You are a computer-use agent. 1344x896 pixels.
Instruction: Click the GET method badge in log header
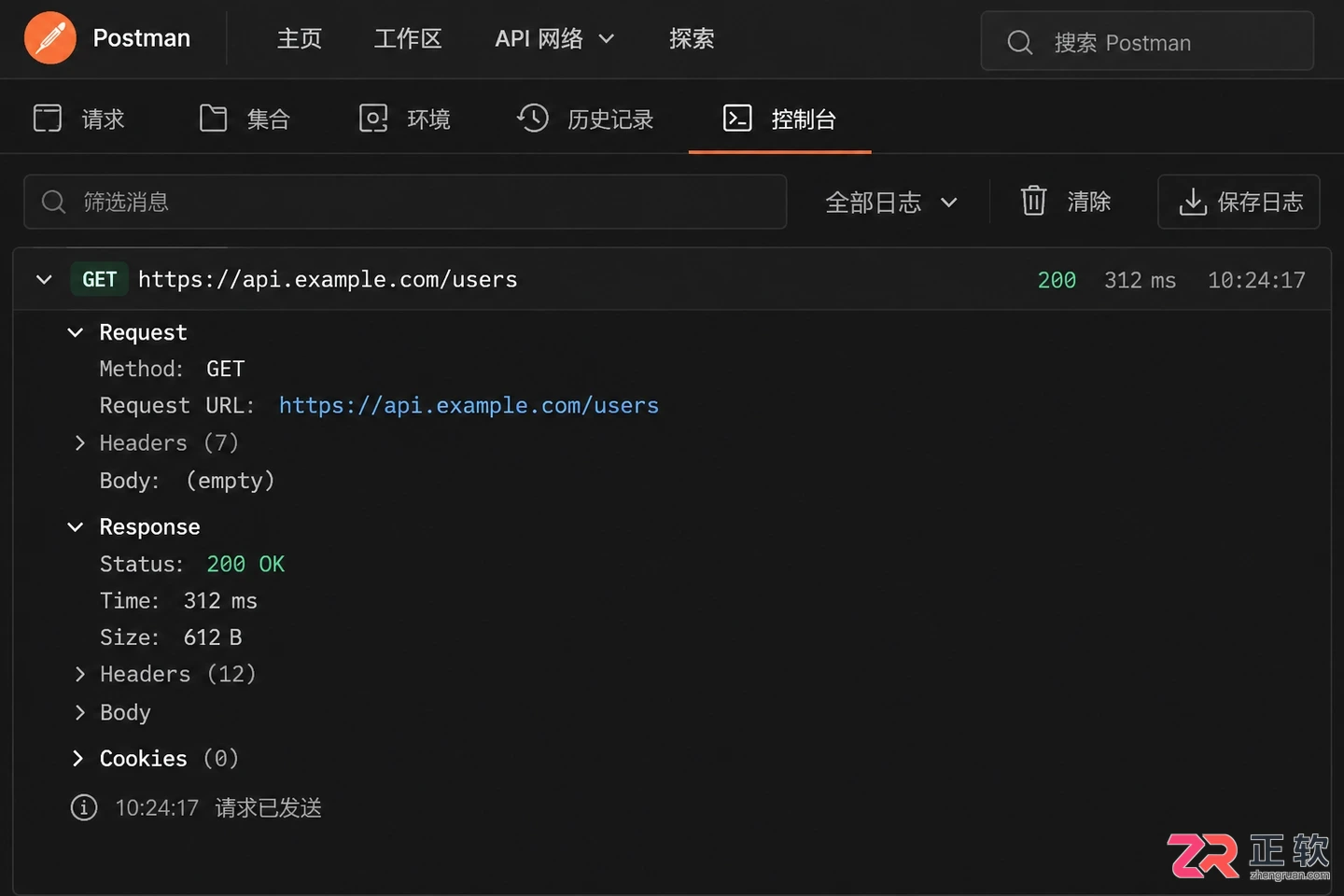99,279
